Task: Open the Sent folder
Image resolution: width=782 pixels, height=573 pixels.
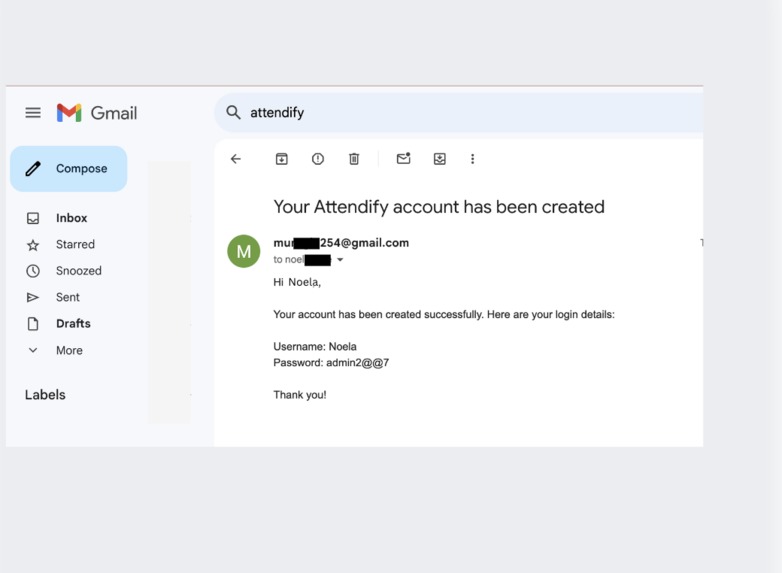Action: [68, 297]
